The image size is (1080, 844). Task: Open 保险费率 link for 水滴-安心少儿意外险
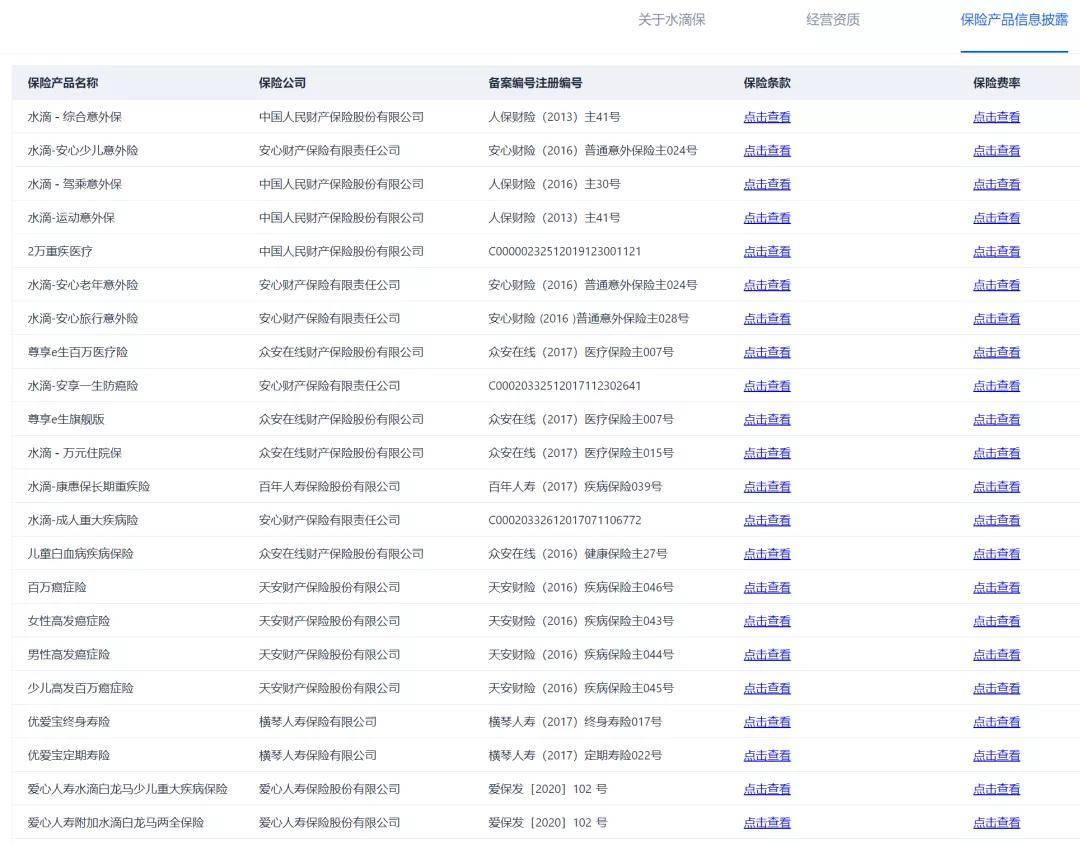click(x=996, y=151)
